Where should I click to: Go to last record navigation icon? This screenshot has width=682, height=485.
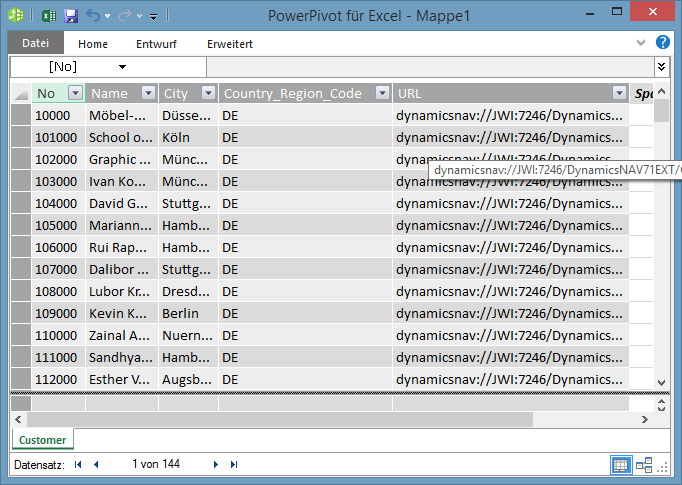pyautogui.click(x=234, y=465)
